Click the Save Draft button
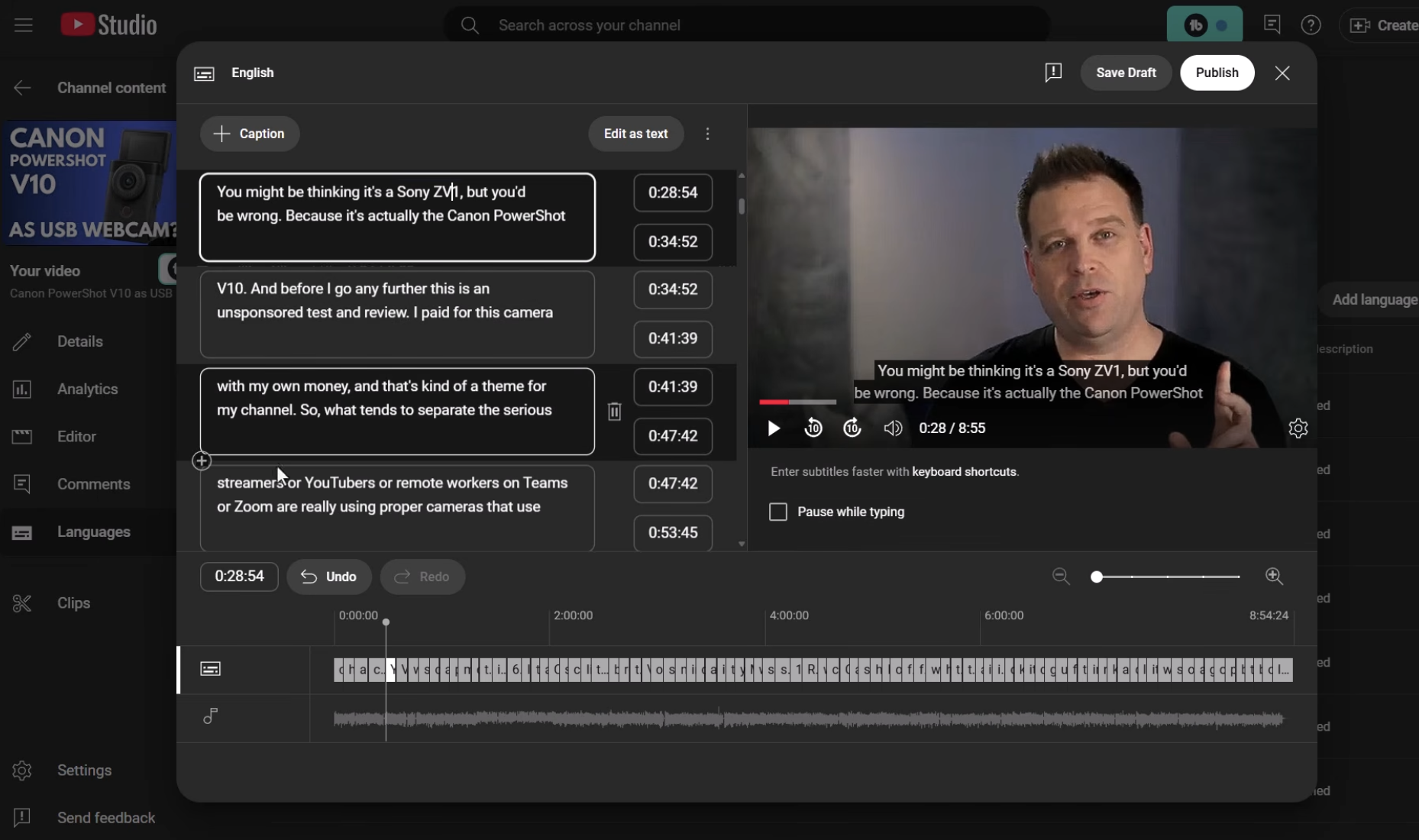Image resolution: width=1419 pixels, height=840 pixels. pos(1126,73)
